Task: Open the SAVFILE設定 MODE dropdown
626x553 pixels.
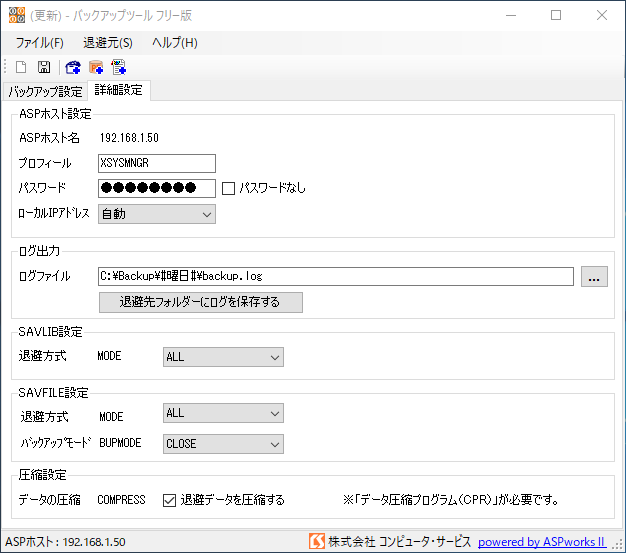Action: (x=223, y=413)
